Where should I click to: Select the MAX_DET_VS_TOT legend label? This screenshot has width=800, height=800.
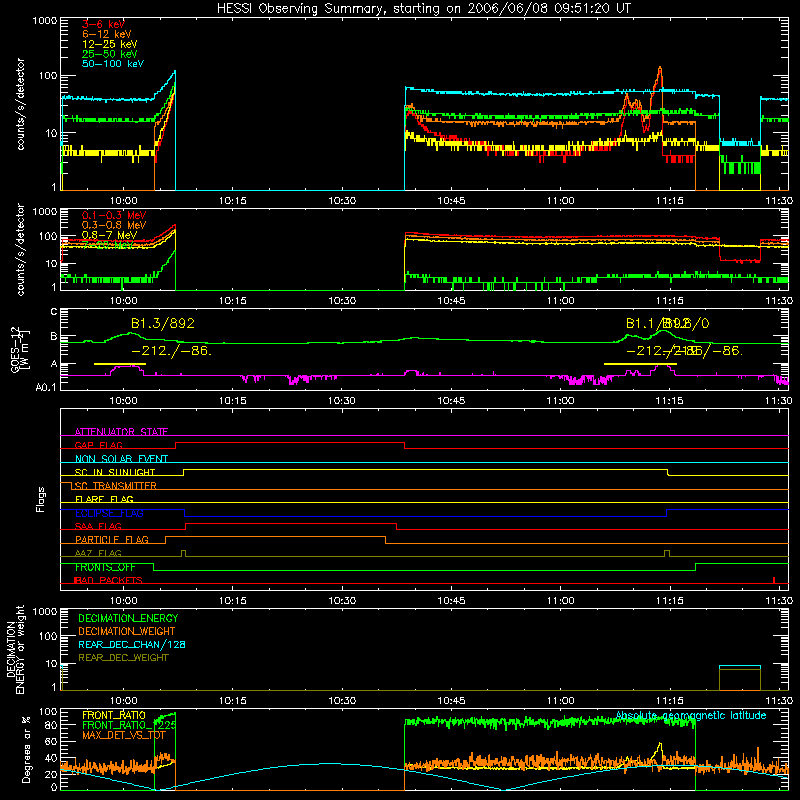(123, 735)
